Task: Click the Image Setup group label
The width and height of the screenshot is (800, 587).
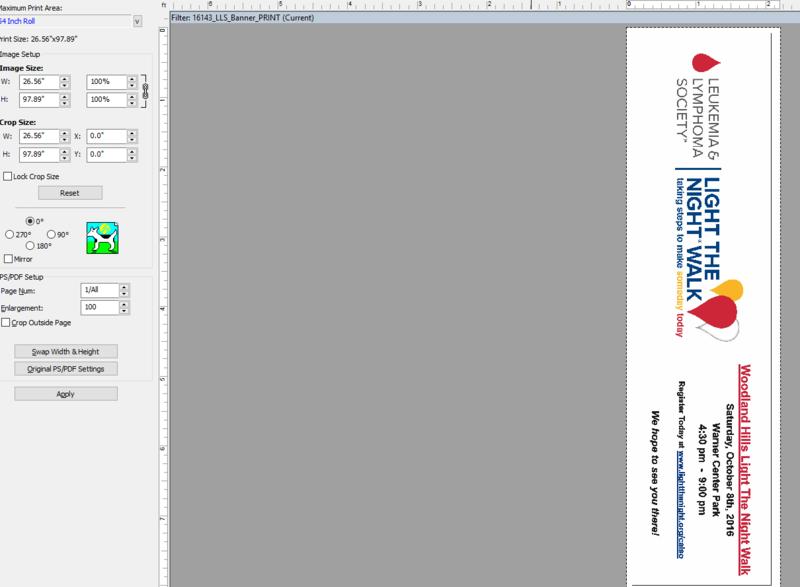Action: point(20,55)
